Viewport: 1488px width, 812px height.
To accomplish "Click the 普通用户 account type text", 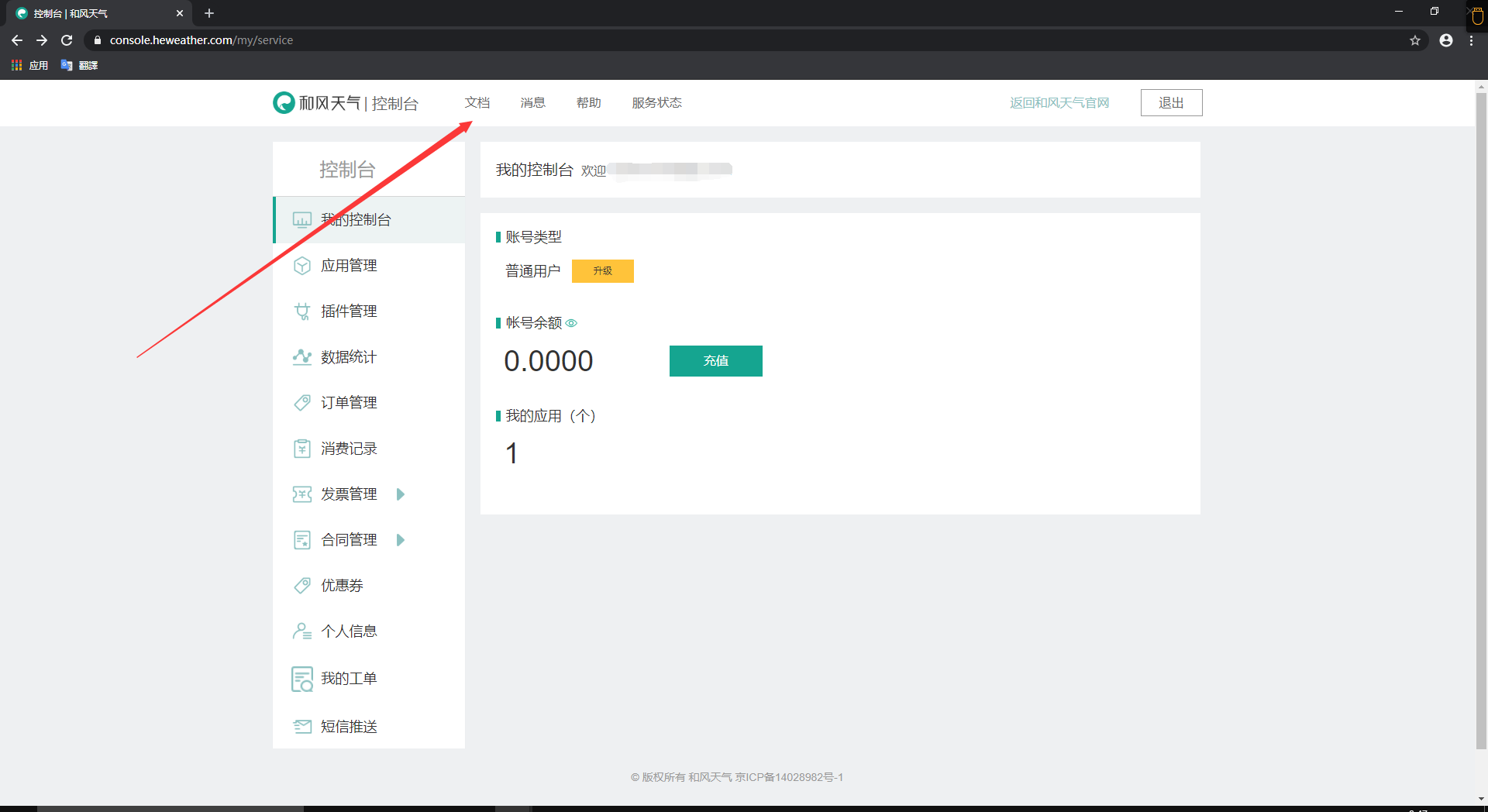I will click(533, 271).
